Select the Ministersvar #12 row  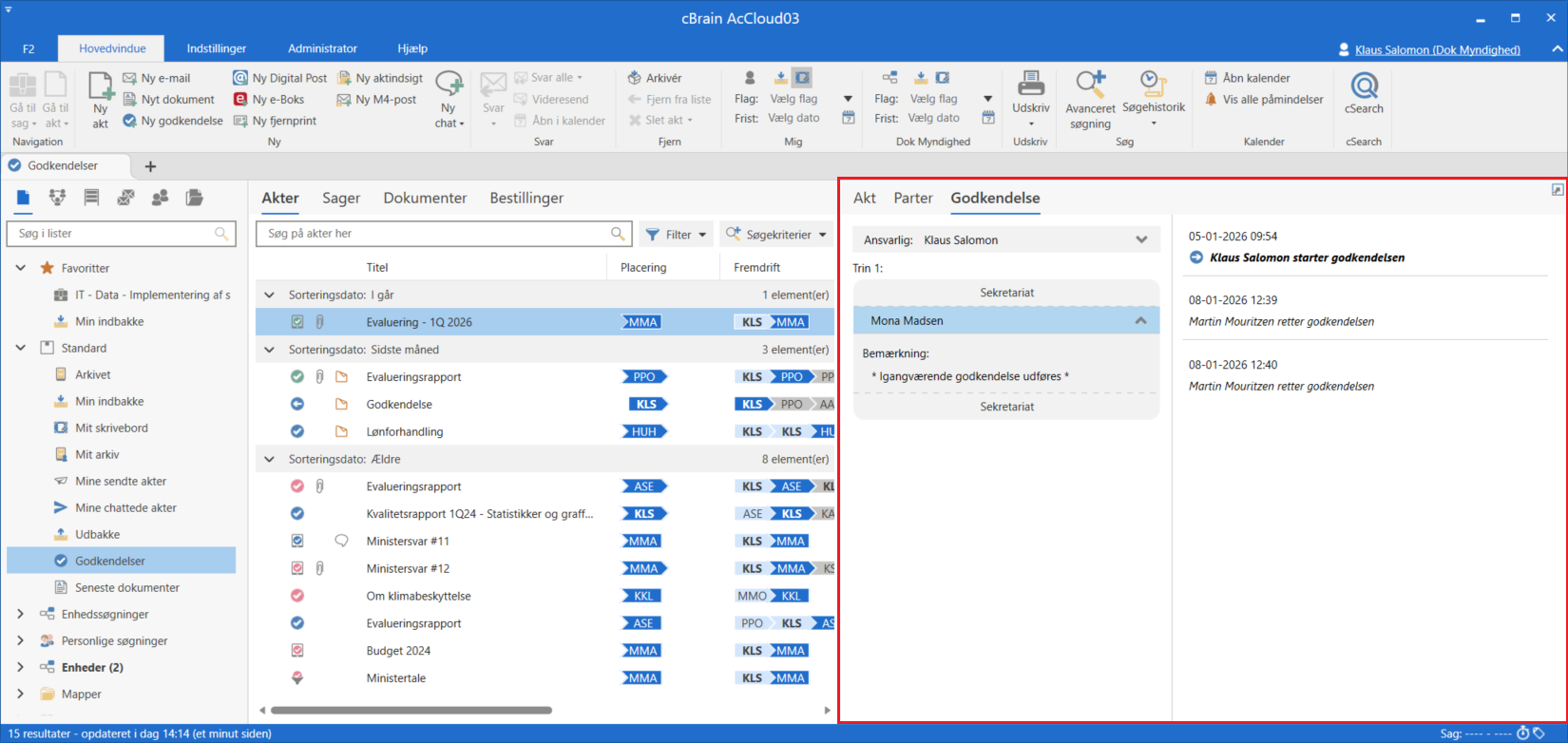tap(545, 568)
